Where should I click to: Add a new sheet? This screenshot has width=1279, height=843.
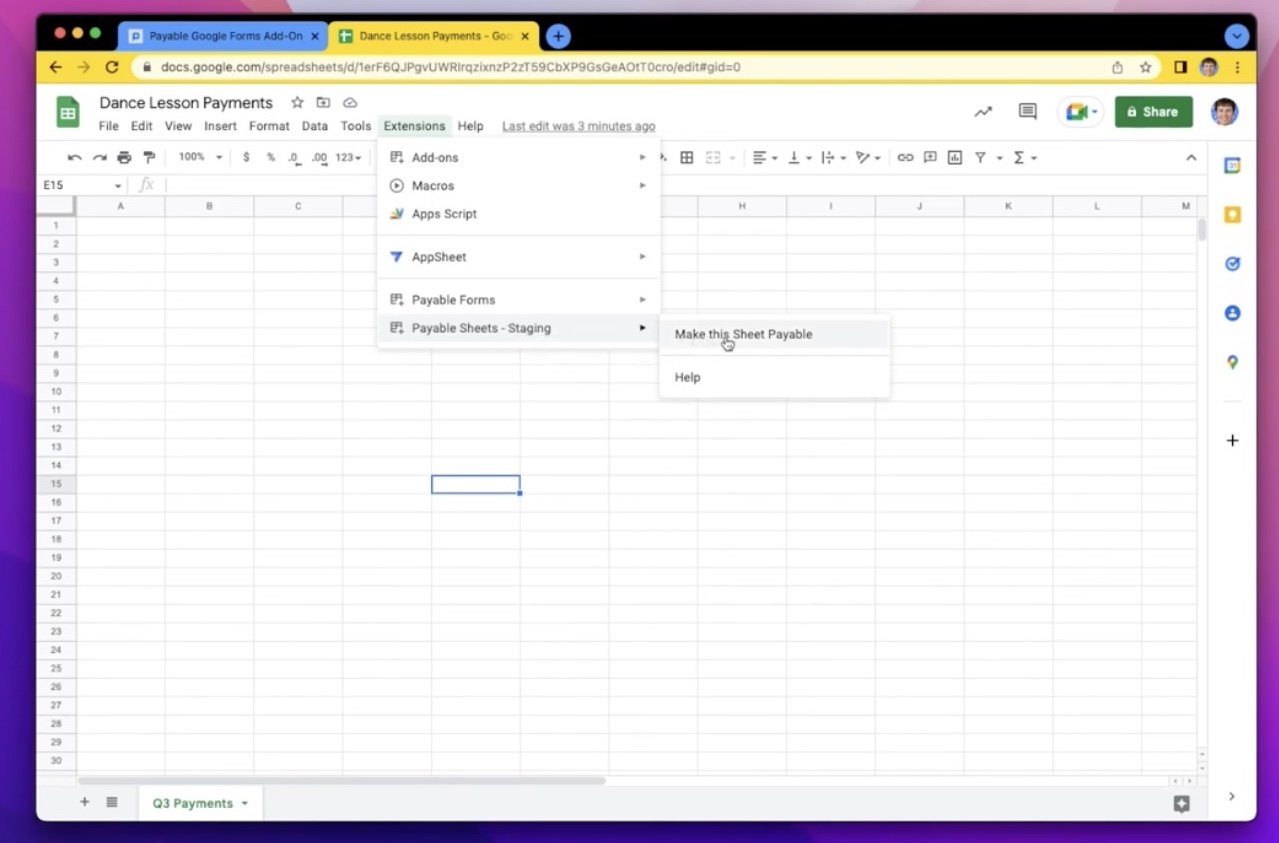[84, 802]
